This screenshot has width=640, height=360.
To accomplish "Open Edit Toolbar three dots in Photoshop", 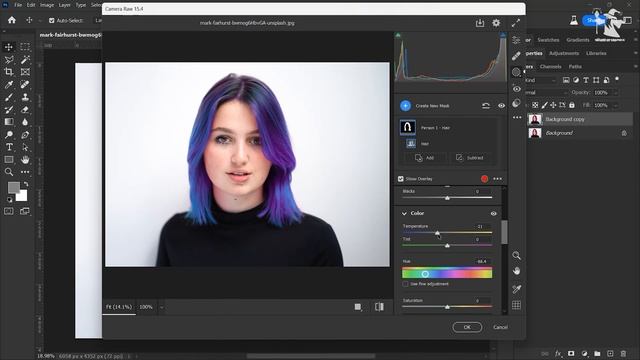I will coord(25,172).
